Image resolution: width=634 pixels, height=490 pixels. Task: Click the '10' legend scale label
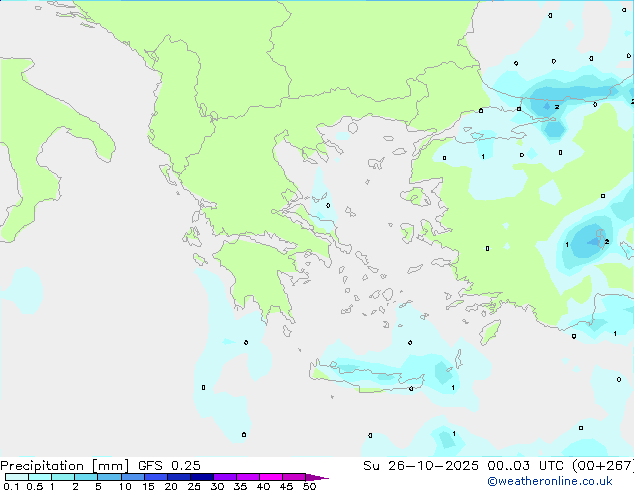pos(125,486)
